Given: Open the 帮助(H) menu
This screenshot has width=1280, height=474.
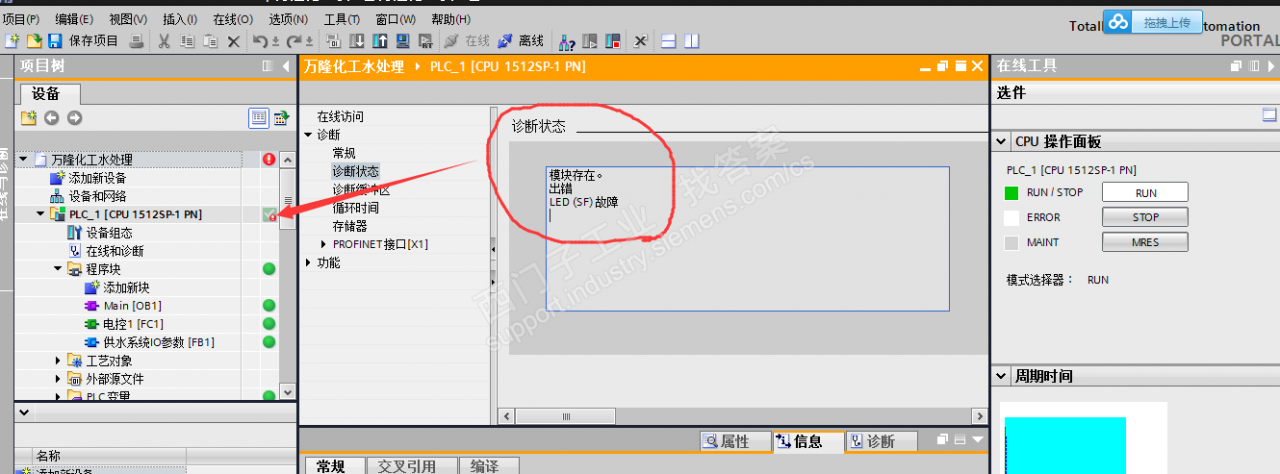Looking at the screenshot, I should click(x=451, y=19).
